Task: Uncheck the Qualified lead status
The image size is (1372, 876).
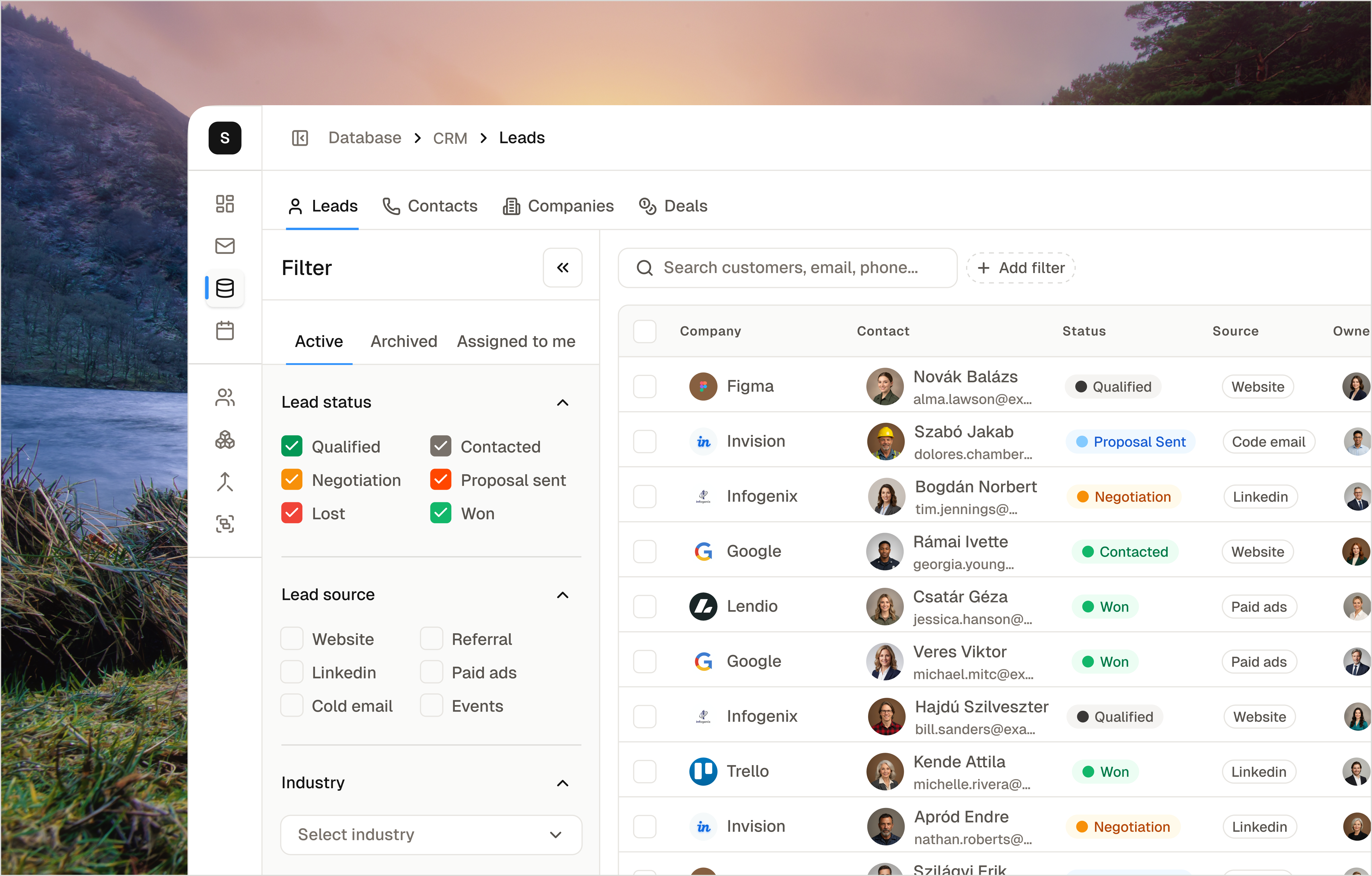Action: point(292,446)
